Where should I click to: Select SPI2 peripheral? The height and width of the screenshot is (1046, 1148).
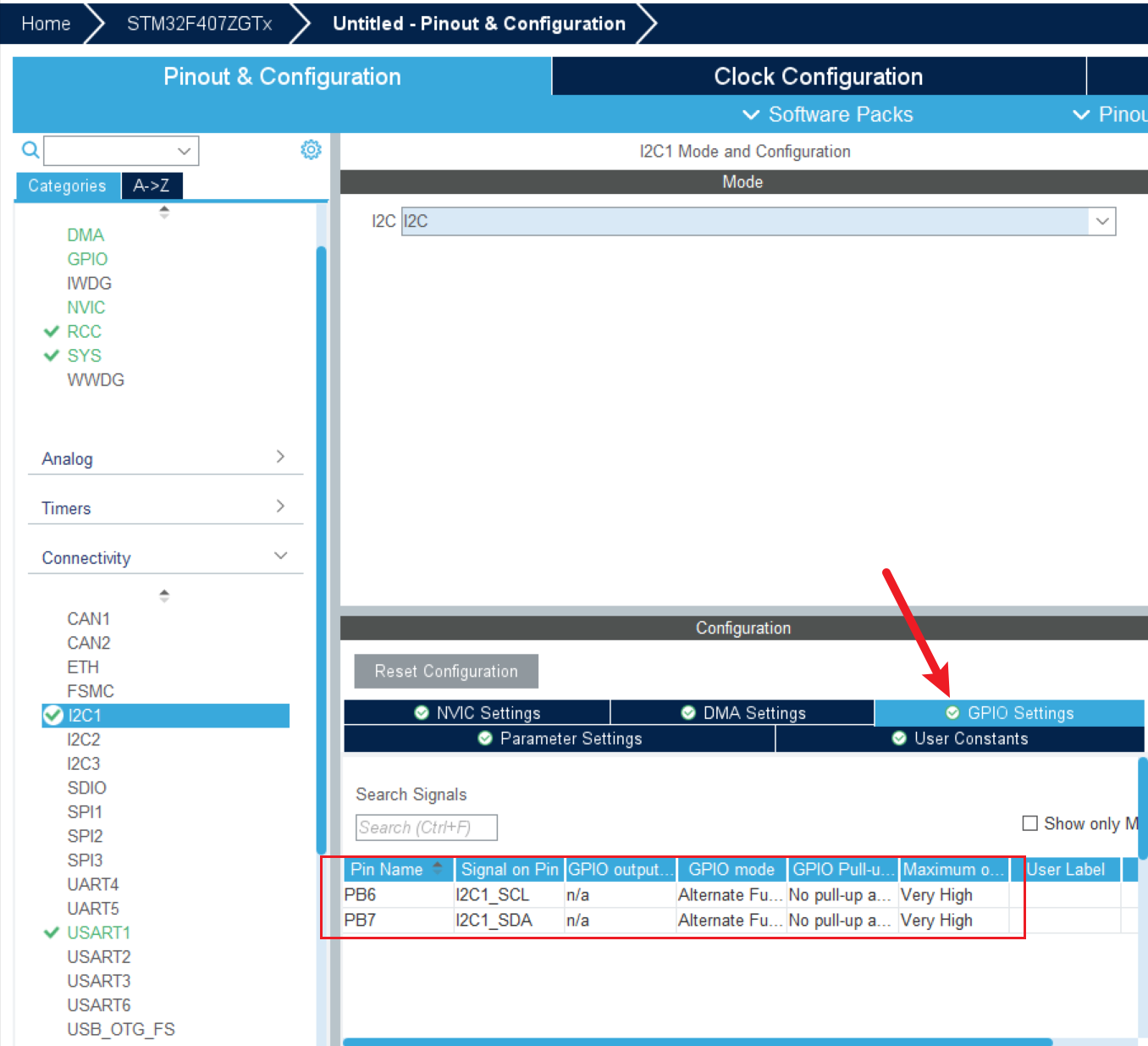[x=85, y=836]
